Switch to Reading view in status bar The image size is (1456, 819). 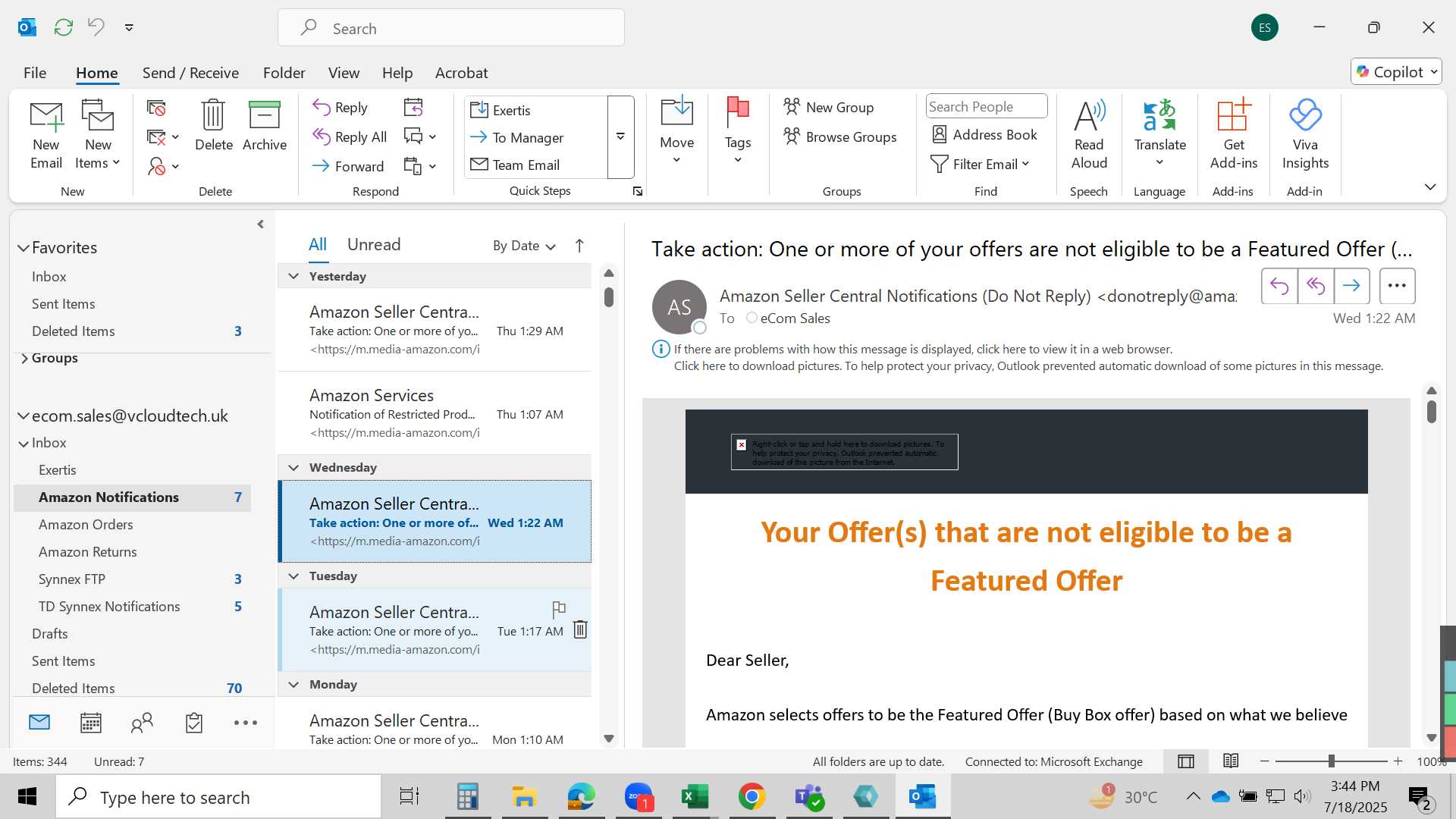click(1231, 761)
